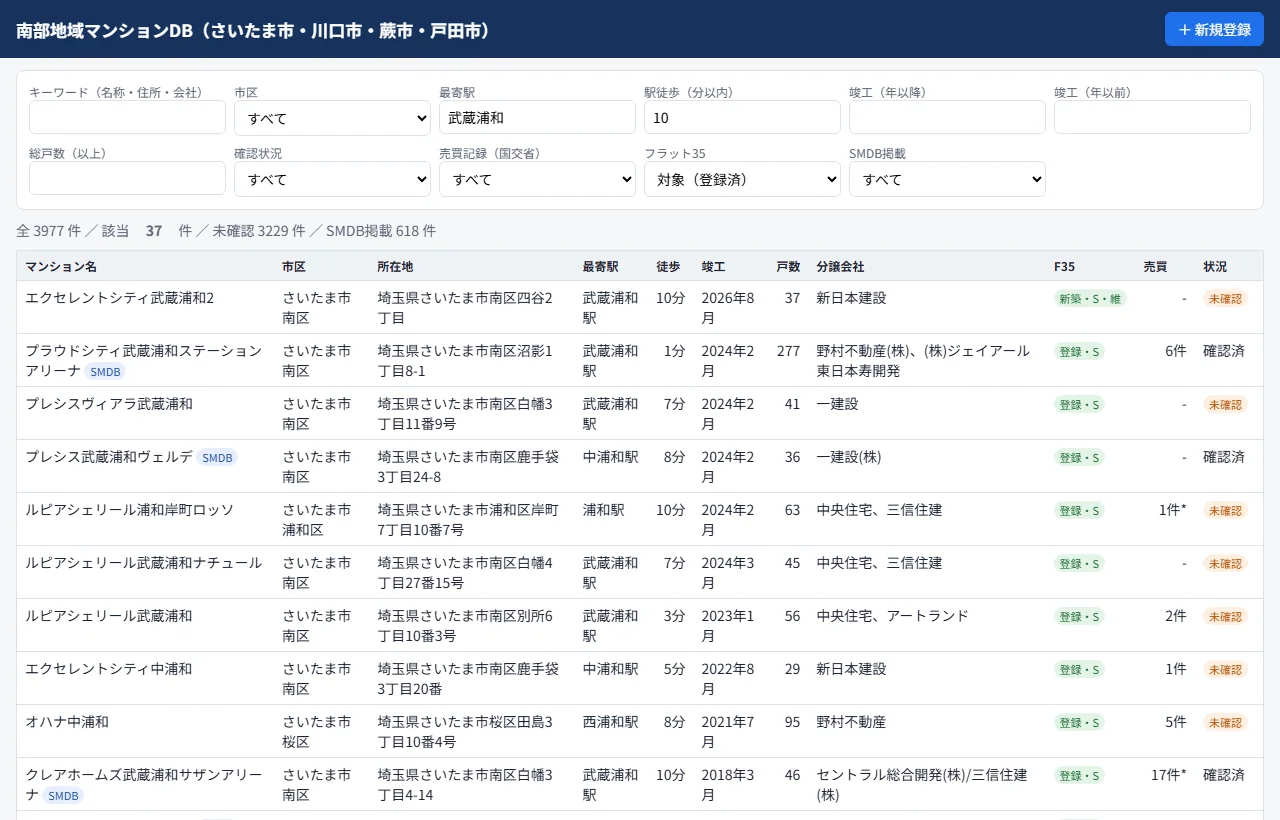This screenshot has width=1280, height=820.
Task: Click SMDB badge on プレシス武蔵浦和ヴェルデ
Action: click(217, 458)
